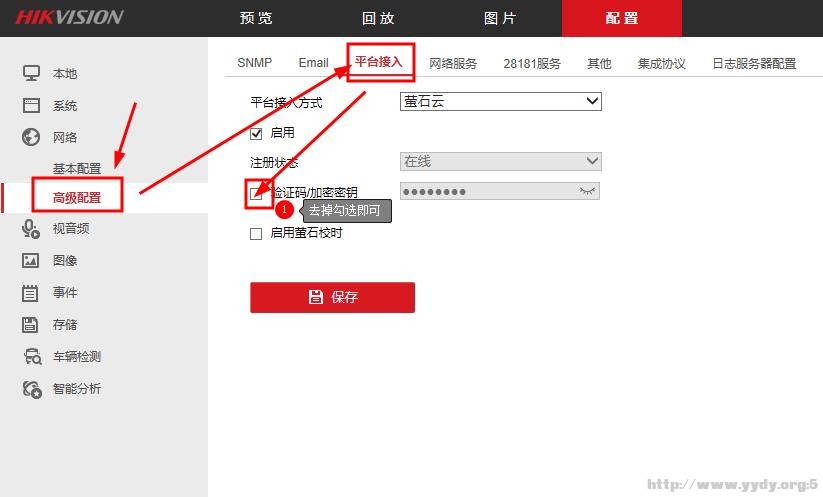Image resolution: width=823 pixels, height=497 pixels.
Task: Open the 集成协议 tab
Action: [662, 64]
